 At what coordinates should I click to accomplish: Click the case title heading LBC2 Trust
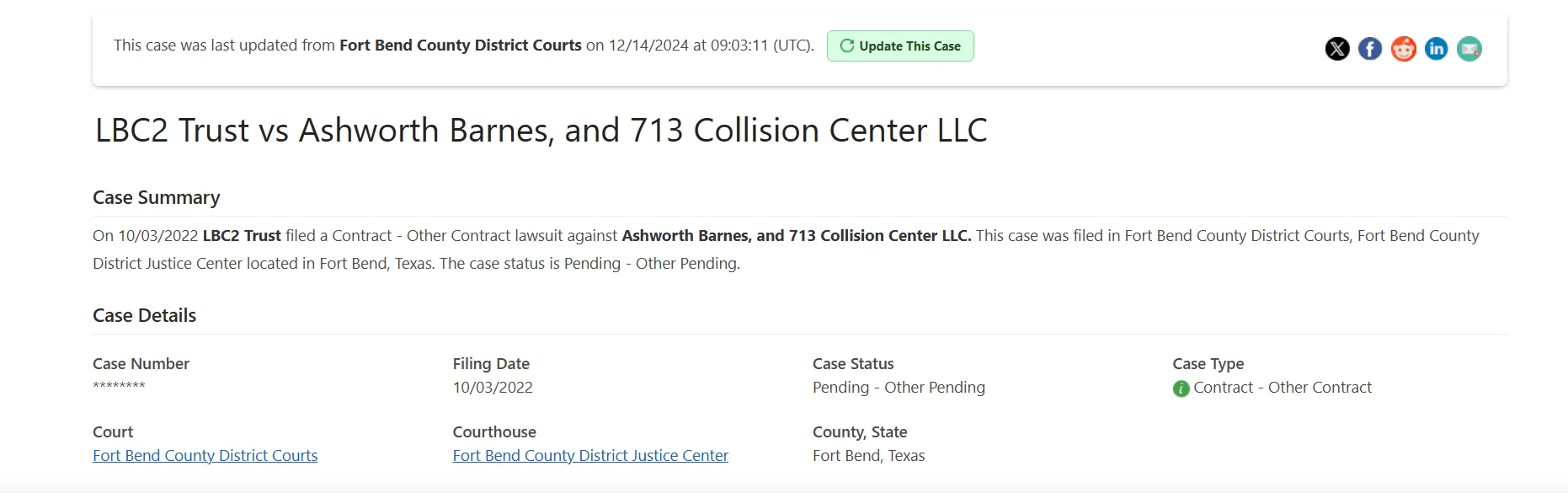point(541,130)
